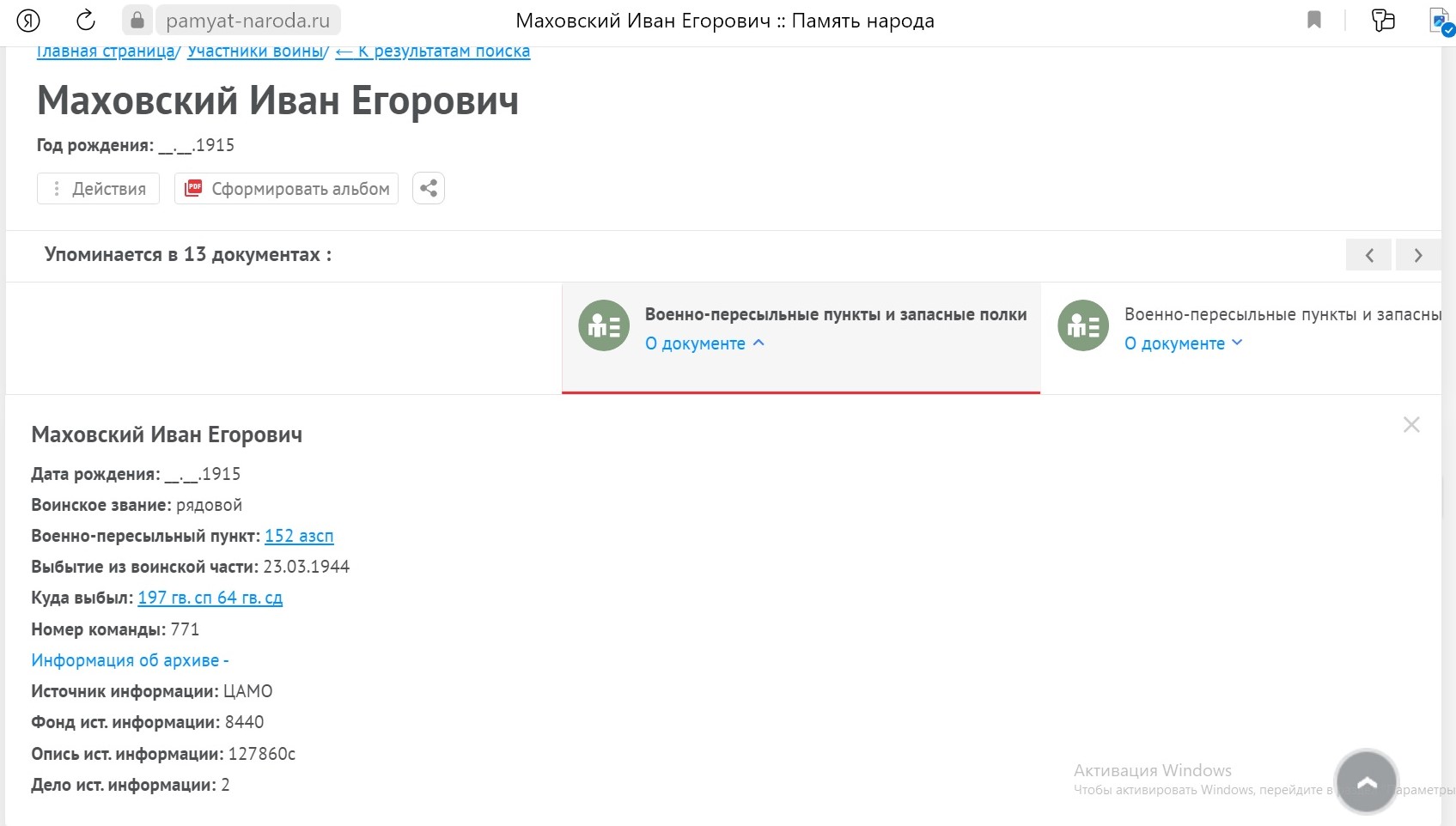
Task: Toggle Информация об архиве section
Action: [x=130, y=660]
